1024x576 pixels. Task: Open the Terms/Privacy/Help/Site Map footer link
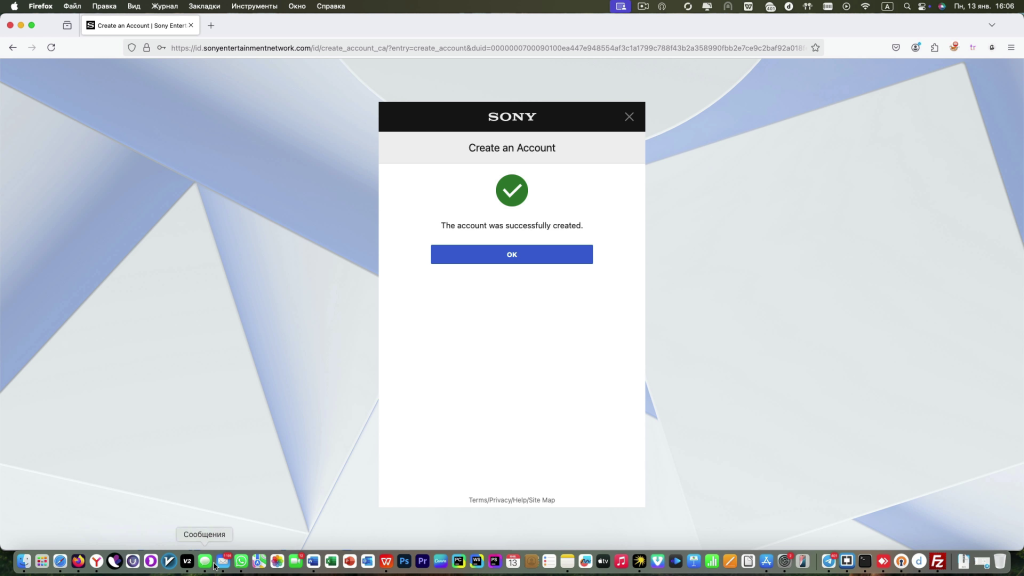tap(511, 500)
